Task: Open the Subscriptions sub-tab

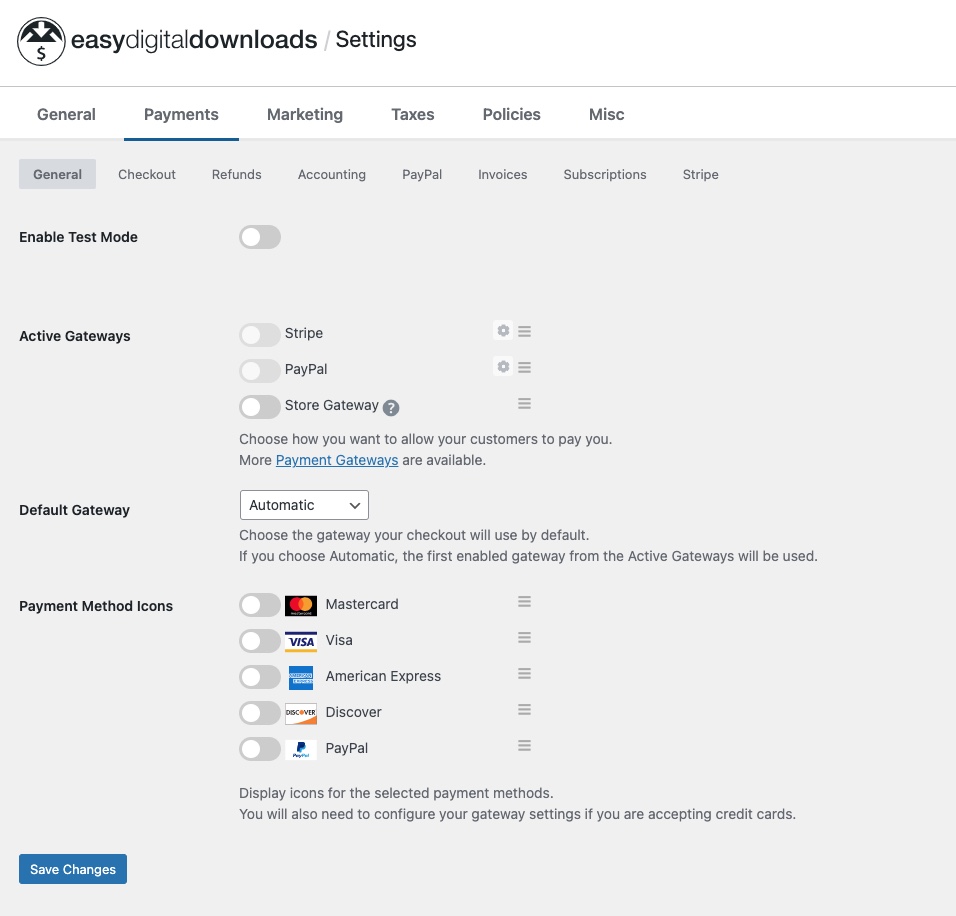Action: tap(605, 174)
